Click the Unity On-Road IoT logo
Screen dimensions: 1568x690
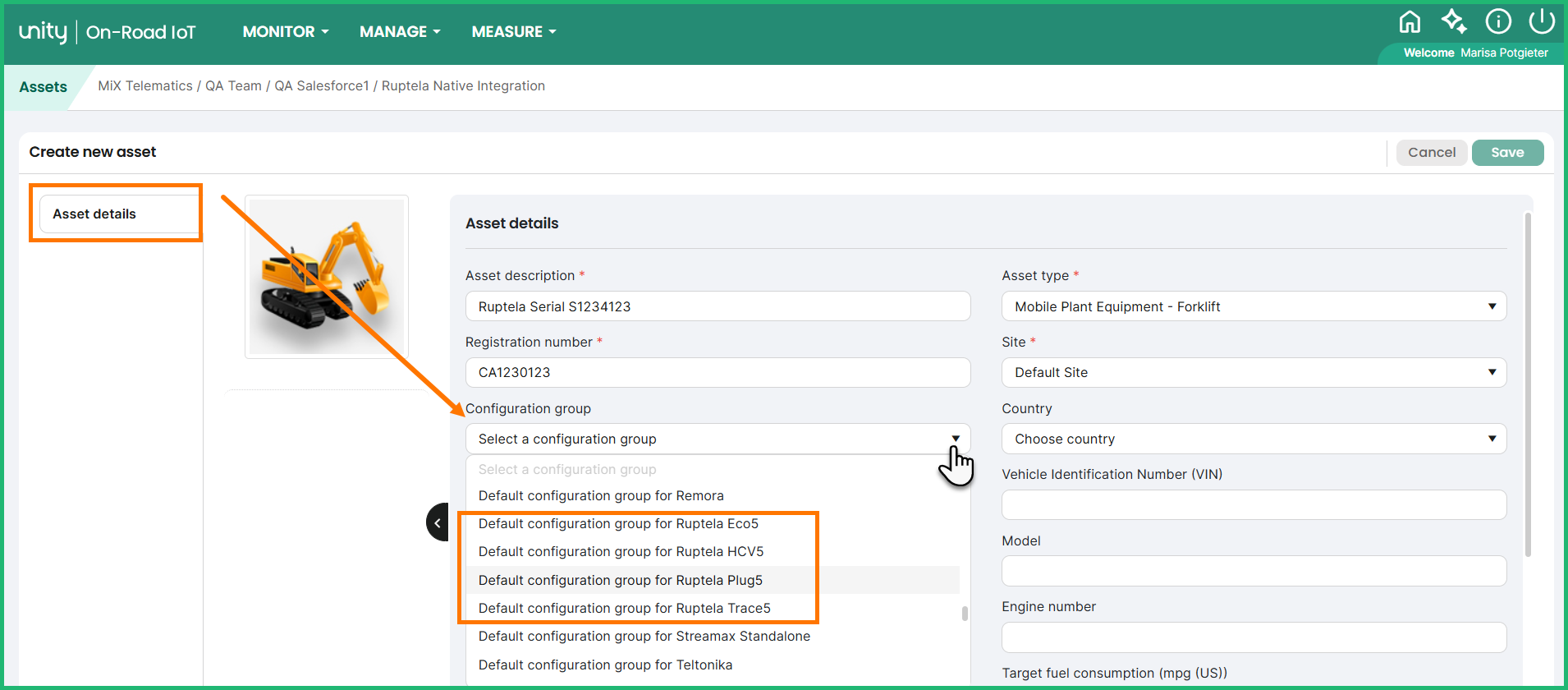(x=108, y=32)
